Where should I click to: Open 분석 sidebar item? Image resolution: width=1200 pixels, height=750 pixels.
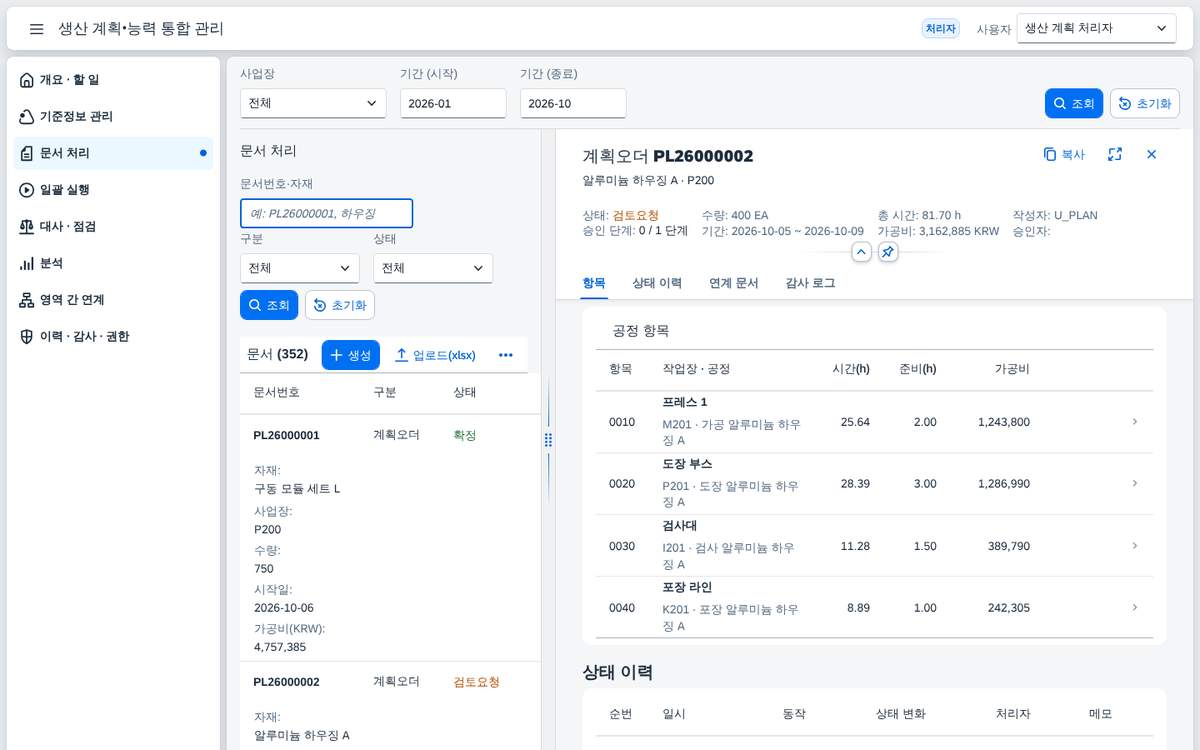point(113,263)
